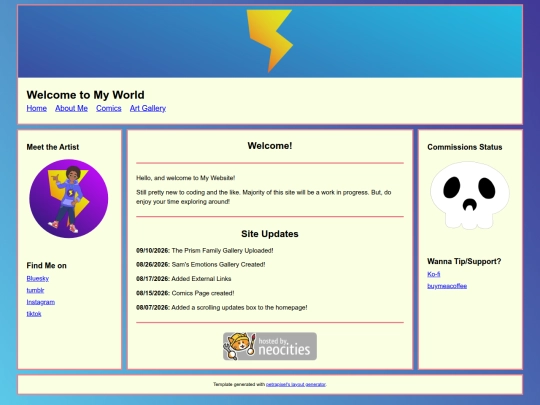
Task: Click the Site Updates heading
Action: 270,234
